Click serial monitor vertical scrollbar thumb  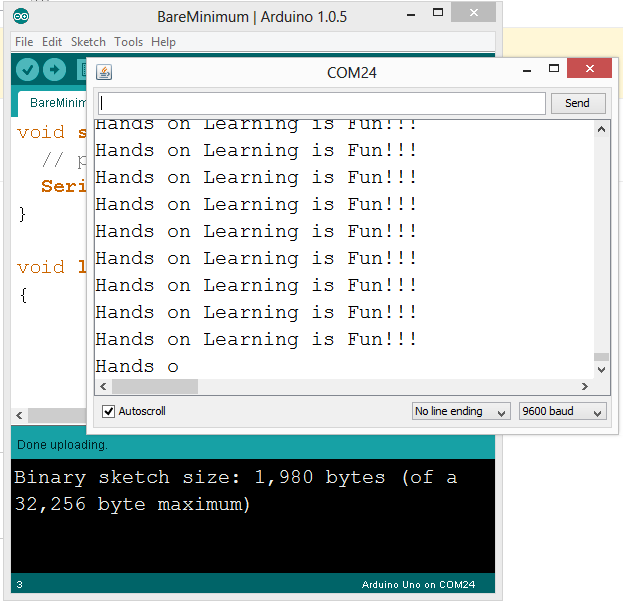pyautogui.click(x=602, y=357)
